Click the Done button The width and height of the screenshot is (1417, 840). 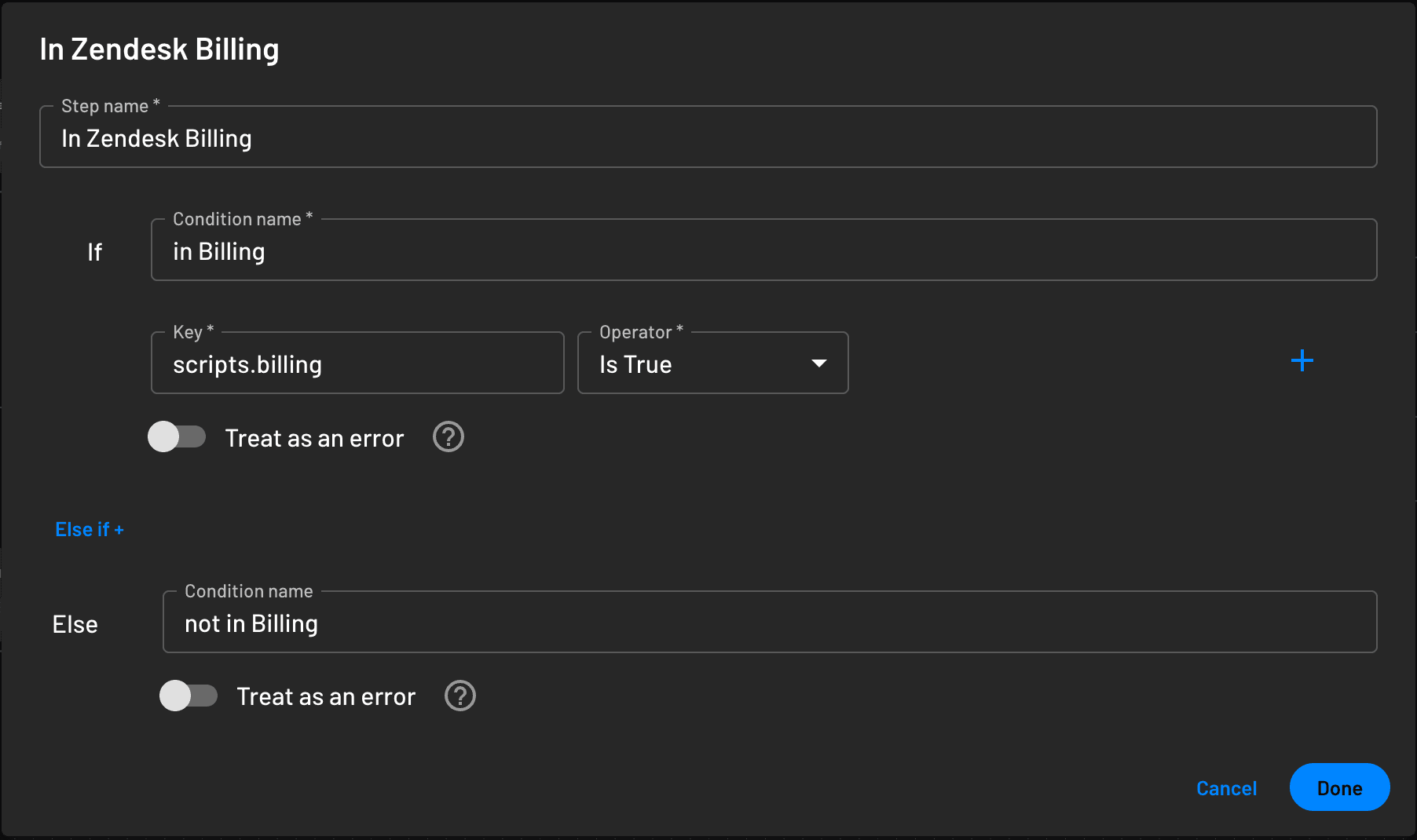(1339, 787)
